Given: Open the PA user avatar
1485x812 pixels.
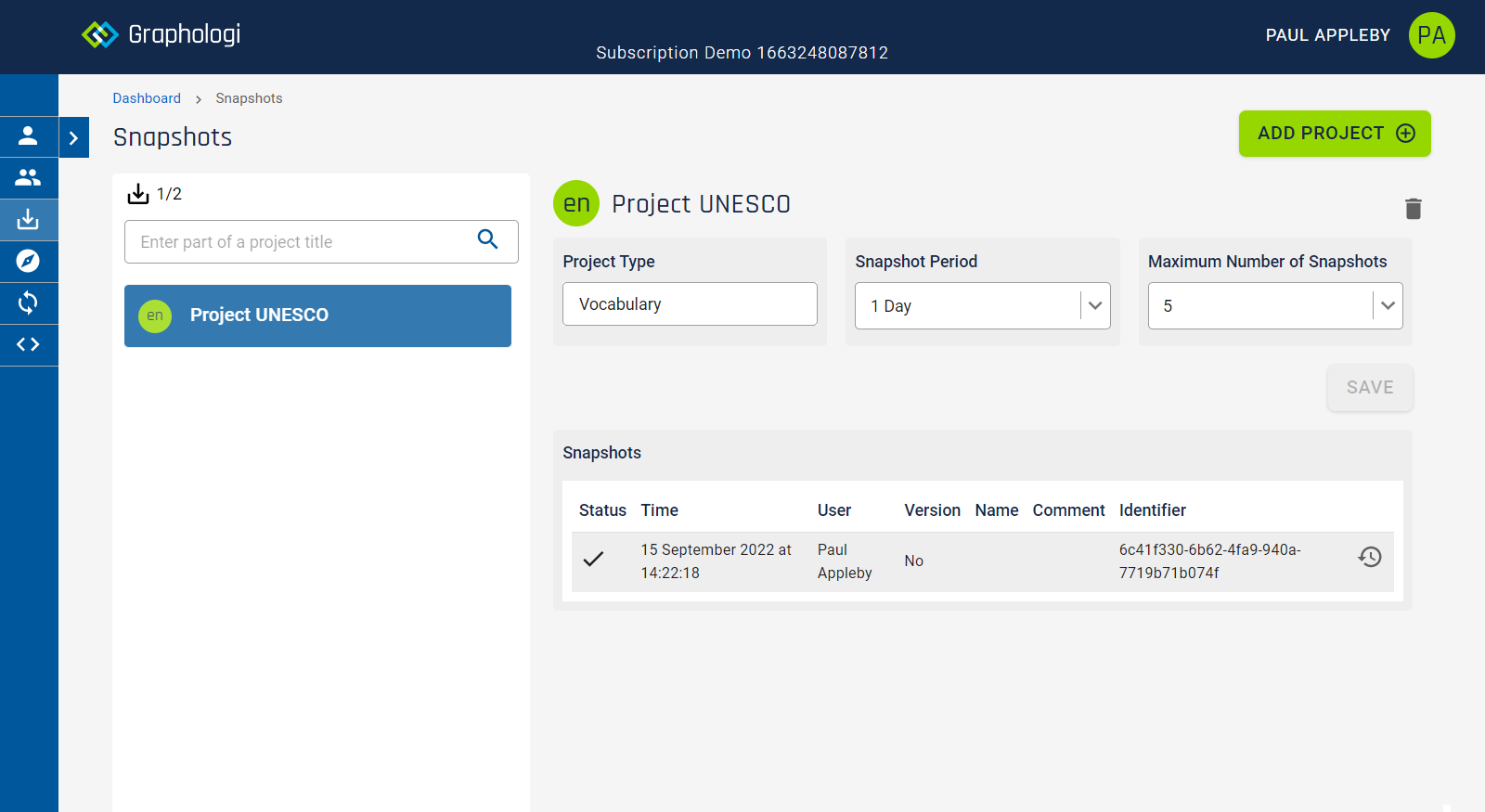Looking at the screenshot, I should [1431, 35].
